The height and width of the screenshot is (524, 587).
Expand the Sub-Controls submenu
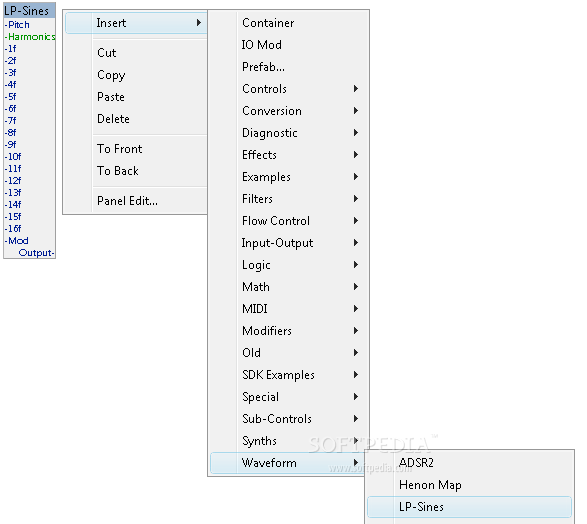(288, 419)
